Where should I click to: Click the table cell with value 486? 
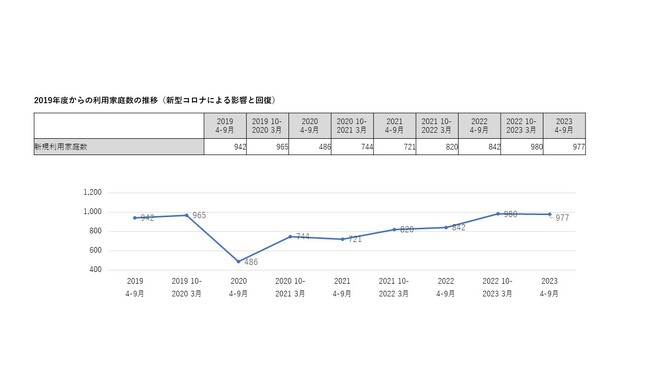tap(310, 147)
